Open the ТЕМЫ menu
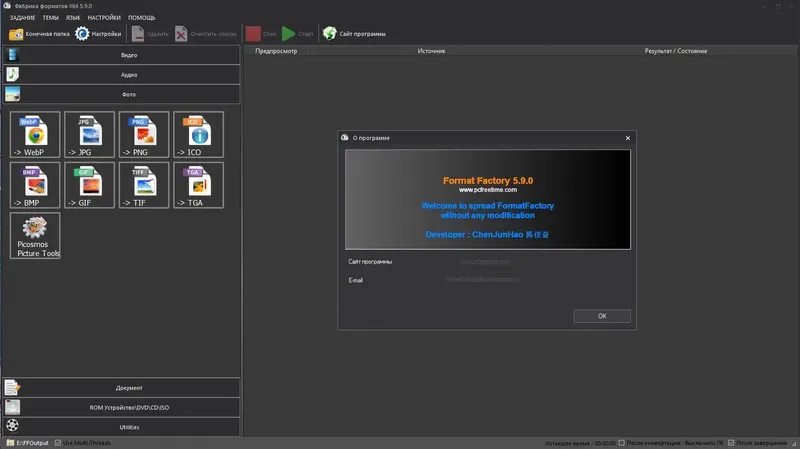This screenshot has width=800, height=449. pyautogui.click(x=50, y=17)
